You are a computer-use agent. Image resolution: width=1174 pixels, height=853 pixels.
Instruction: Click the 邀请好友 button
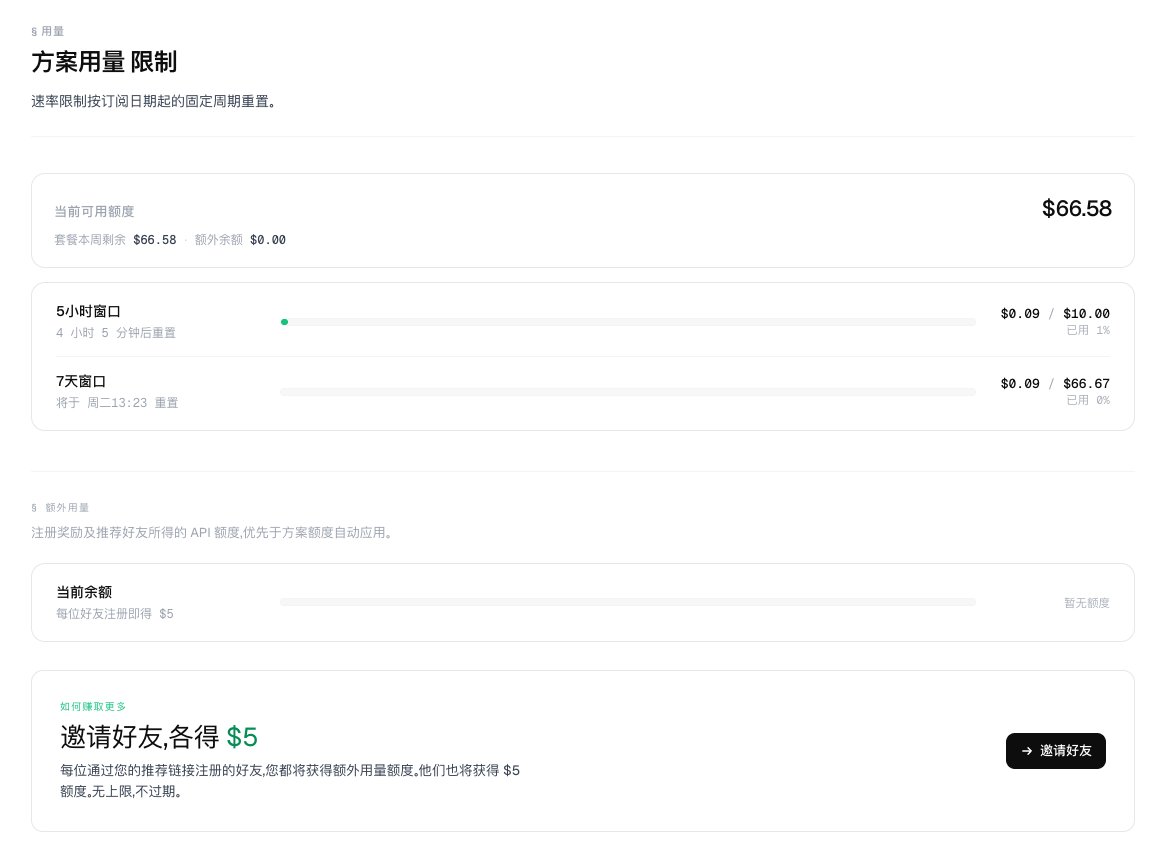click(1055, 750)
